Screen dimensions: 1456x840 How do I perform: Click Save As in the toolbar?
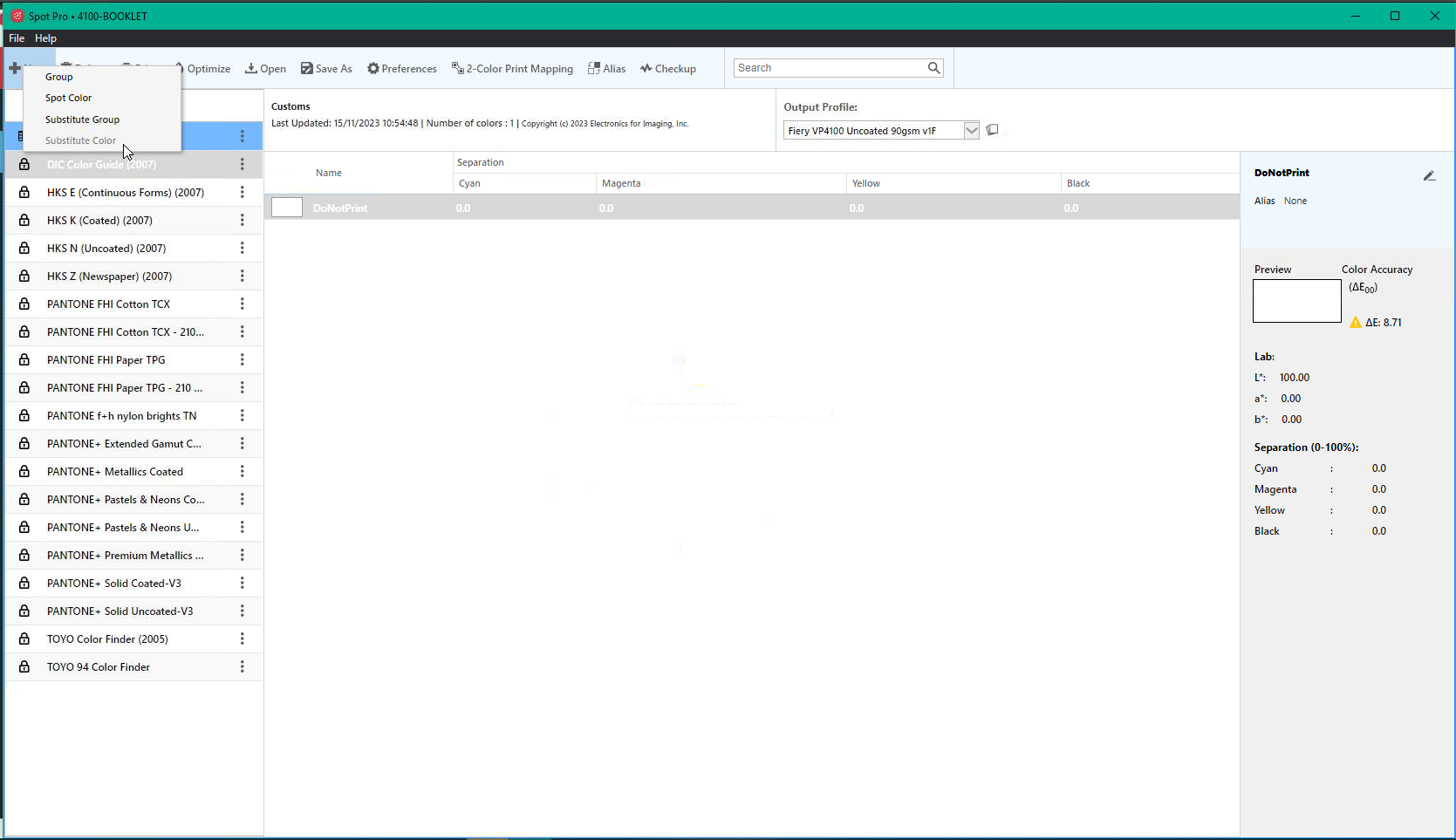[326, 68]
